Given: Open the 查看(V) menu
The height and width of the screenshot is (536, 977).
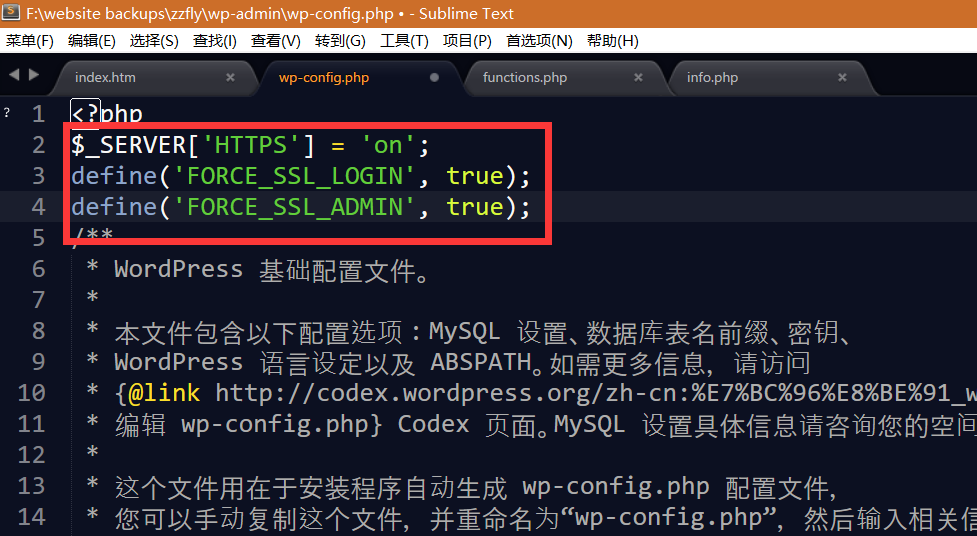Looking at the screenshot, I should tap(275, 41).
